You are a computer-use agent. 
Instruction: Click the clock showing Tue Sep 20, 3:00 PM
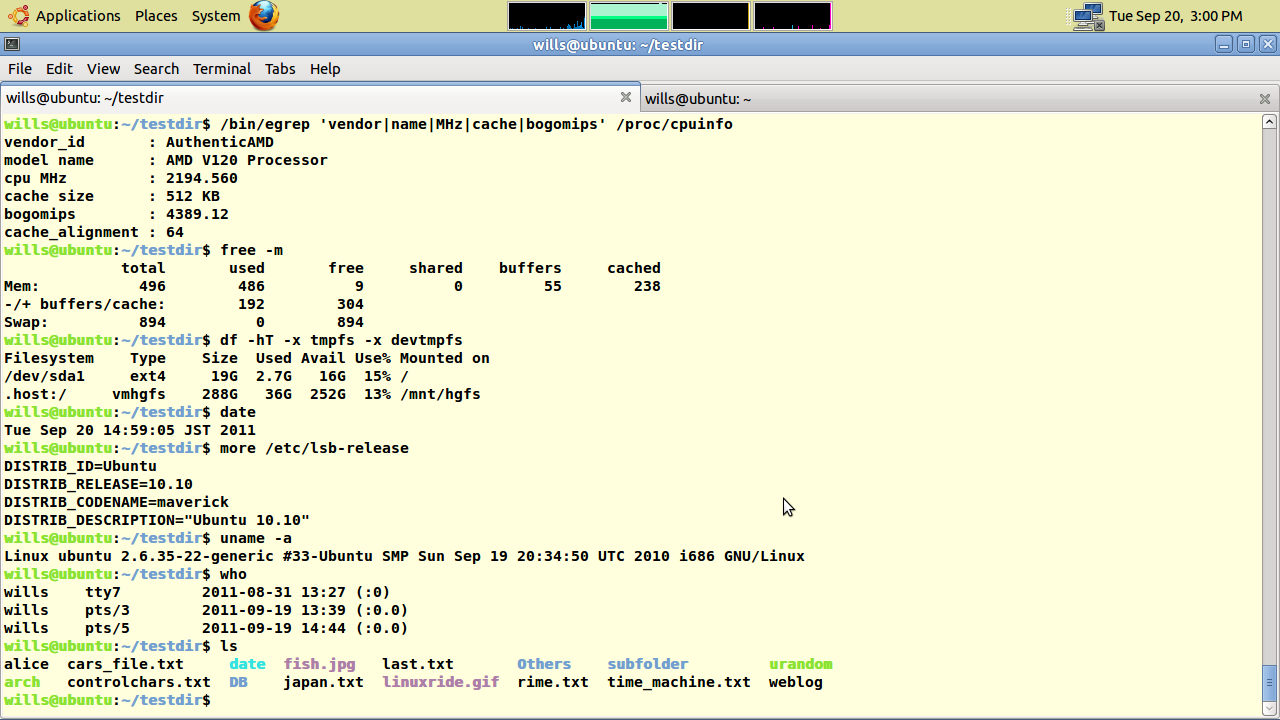point(1175,16)
